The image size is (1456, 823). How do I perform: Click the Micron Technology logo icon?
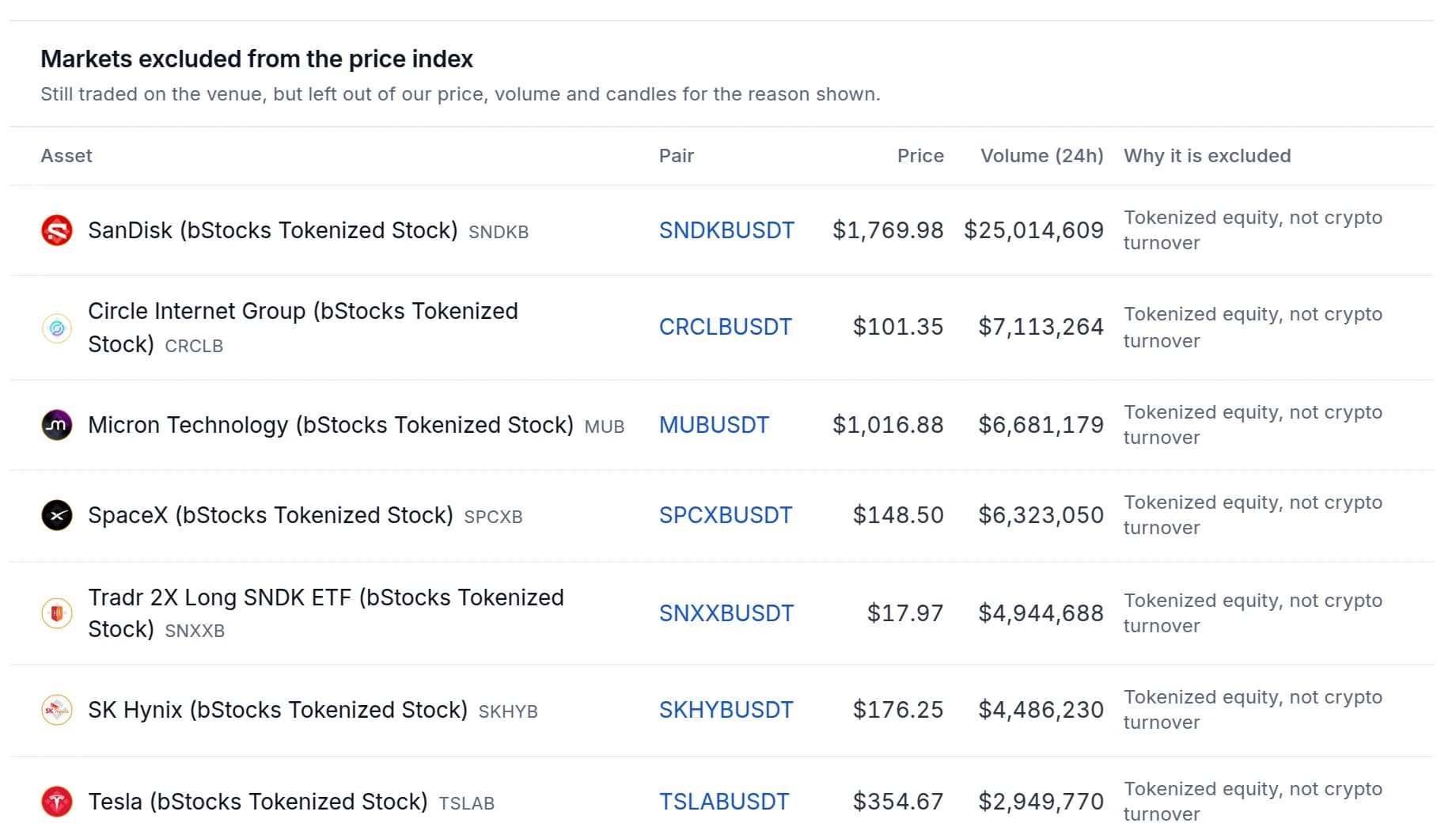pyautogui.click(x=57, y=425)
